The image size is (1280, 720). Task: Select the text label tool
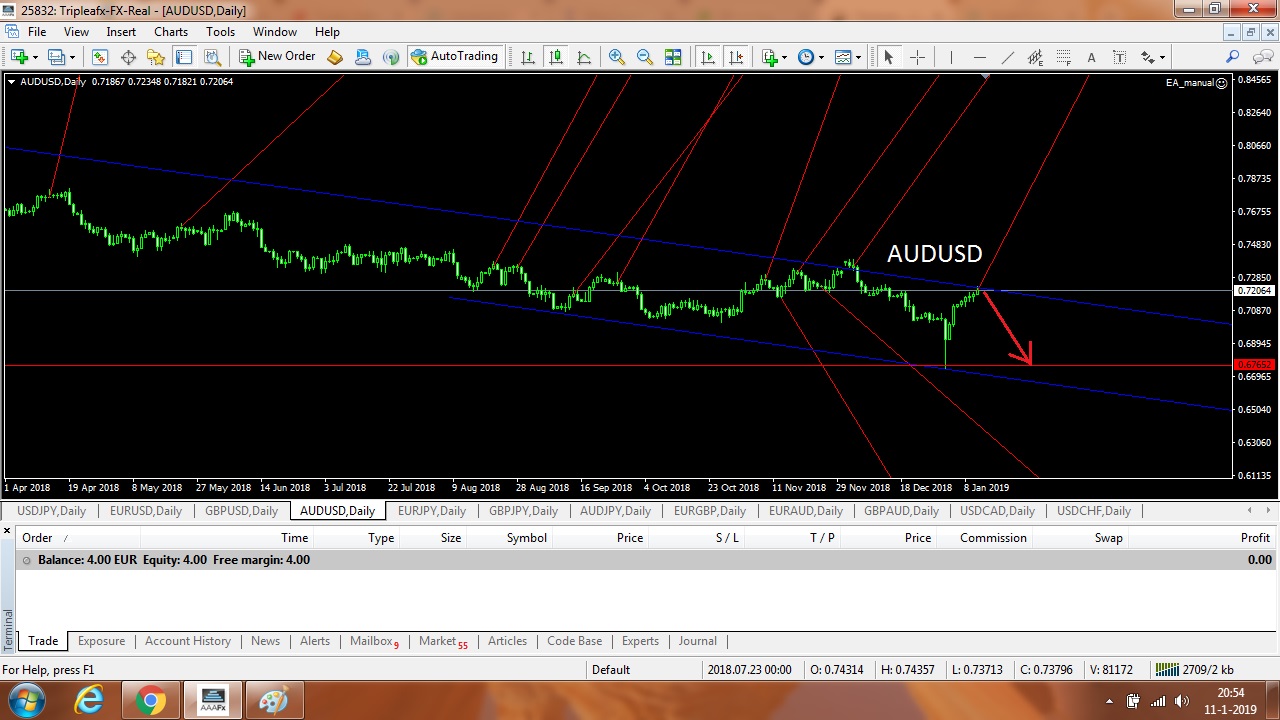1119,57
